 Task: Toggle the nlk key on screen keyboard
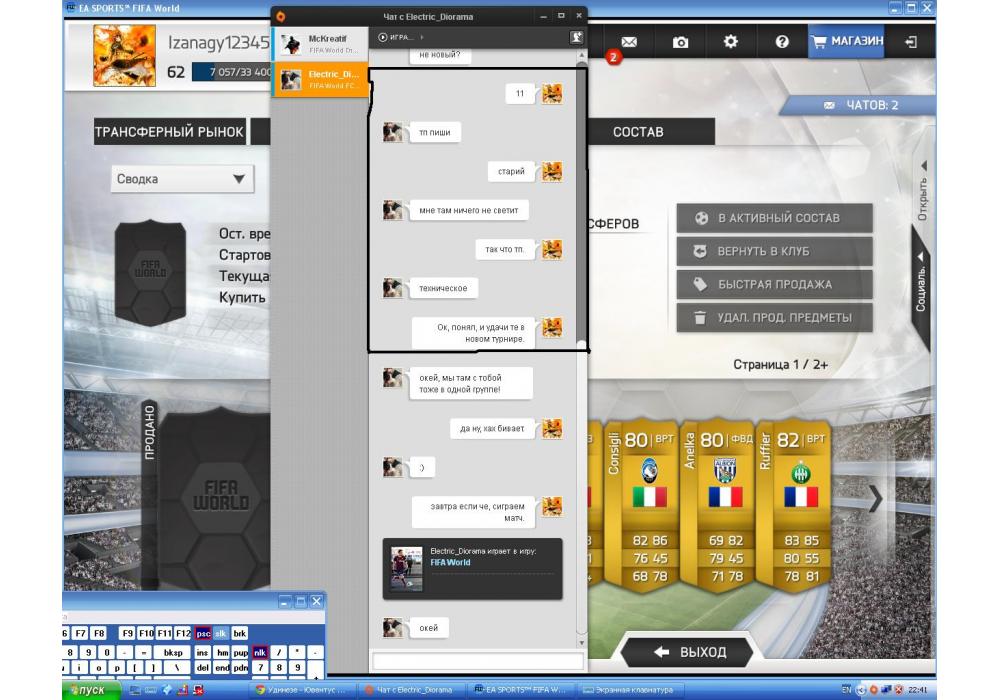click(x=260, y=652)
